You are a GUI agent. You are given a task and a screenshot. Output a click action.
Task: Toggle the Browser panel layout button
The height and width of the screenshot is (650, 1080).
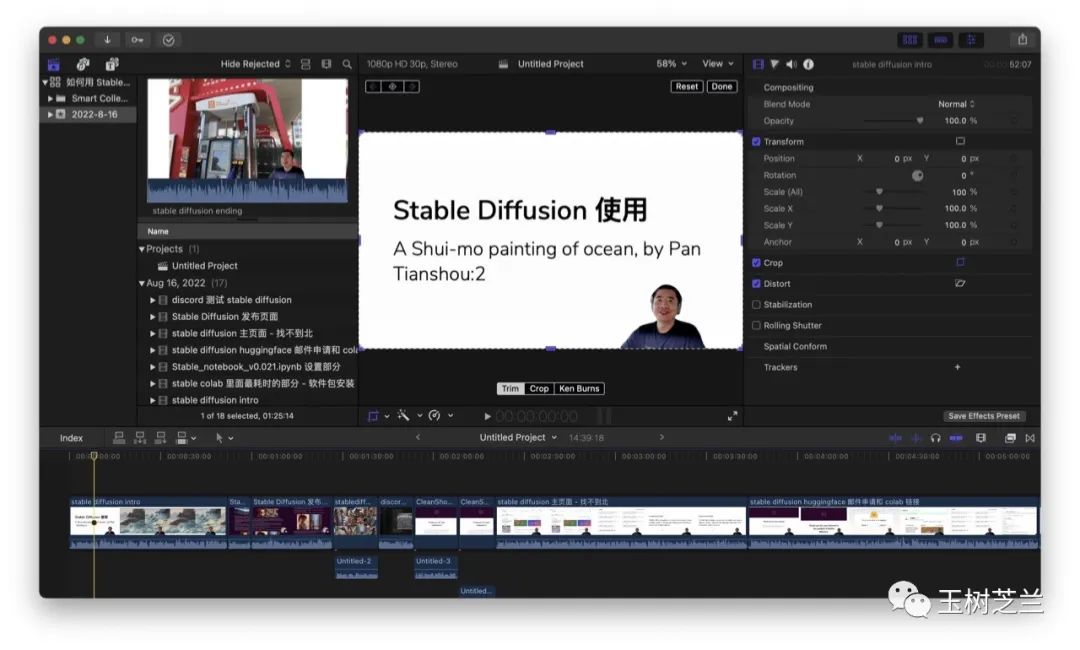[x=910, y=40]
